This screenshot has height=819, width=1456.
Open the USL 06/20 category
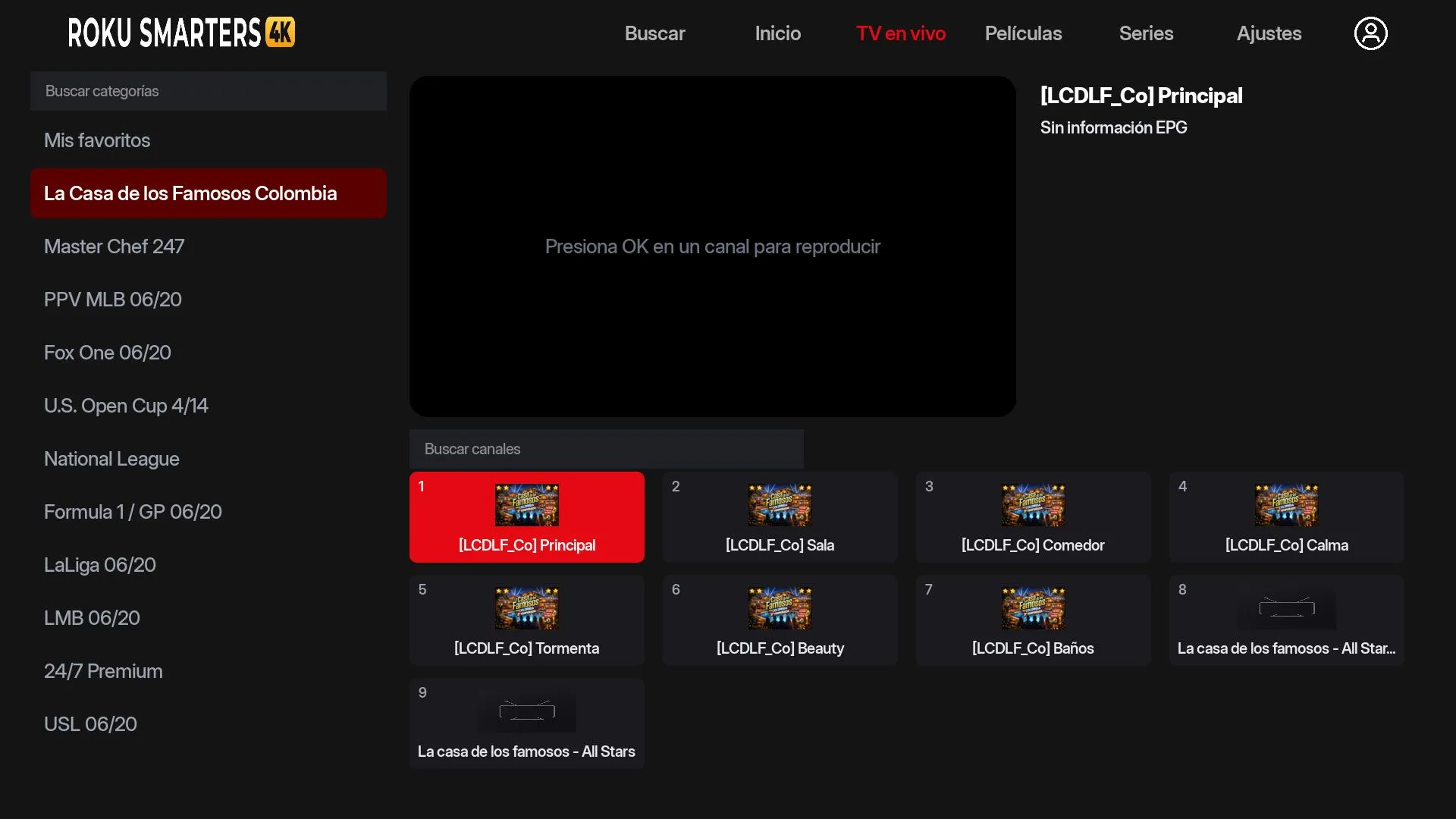point(209,724)
